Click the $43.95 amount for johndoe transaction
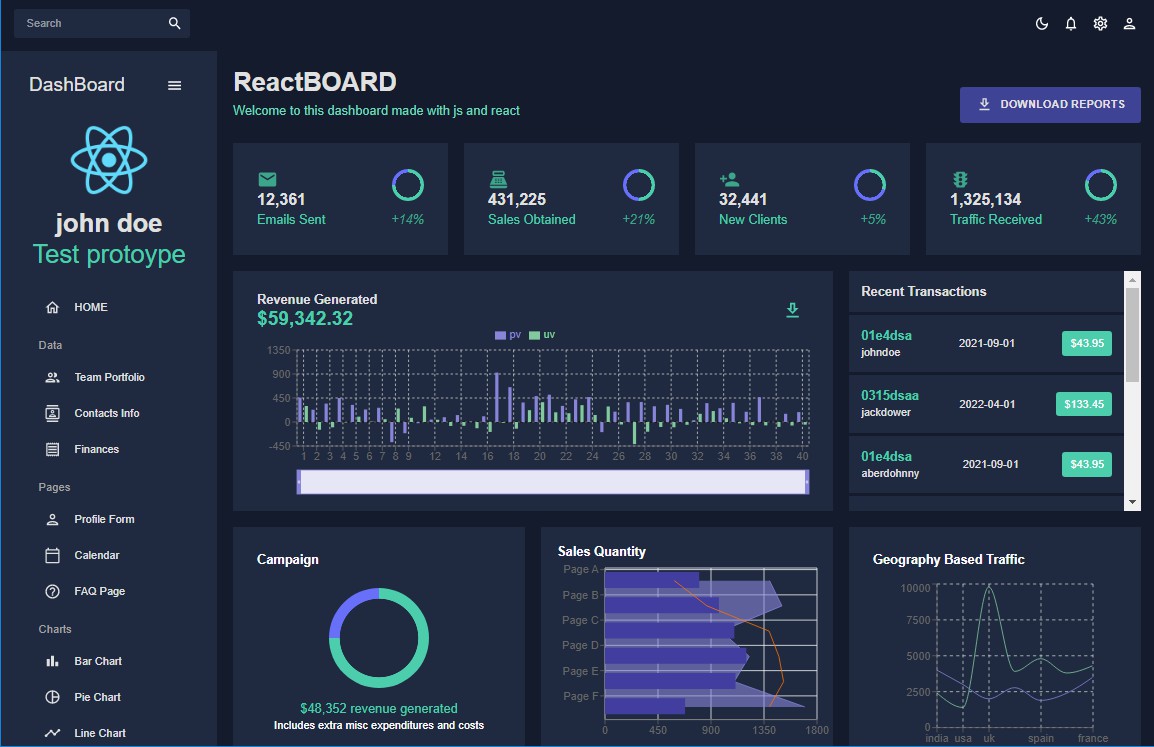 [1086, 343]
